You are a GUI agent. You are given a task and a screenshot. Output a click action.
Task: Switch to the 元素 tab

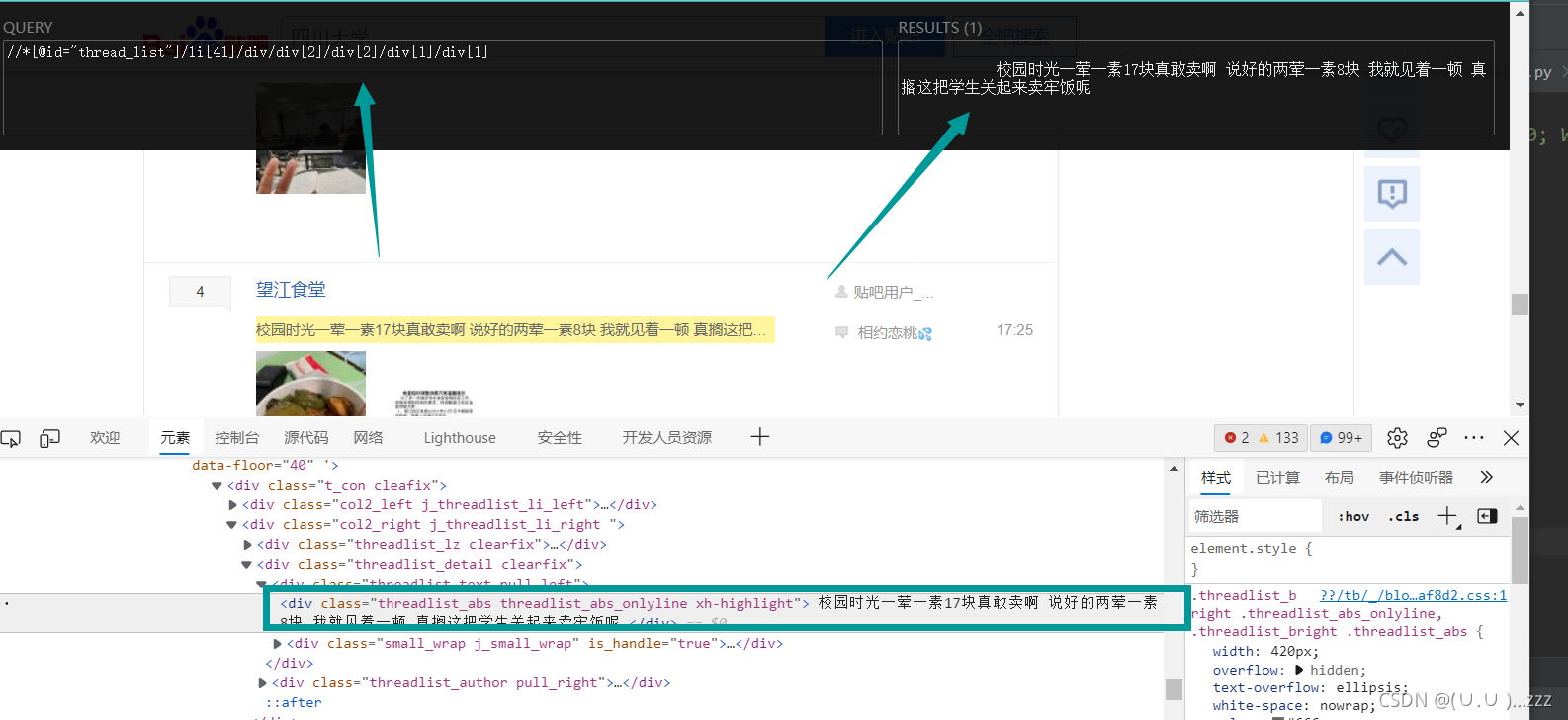[175, 437]
